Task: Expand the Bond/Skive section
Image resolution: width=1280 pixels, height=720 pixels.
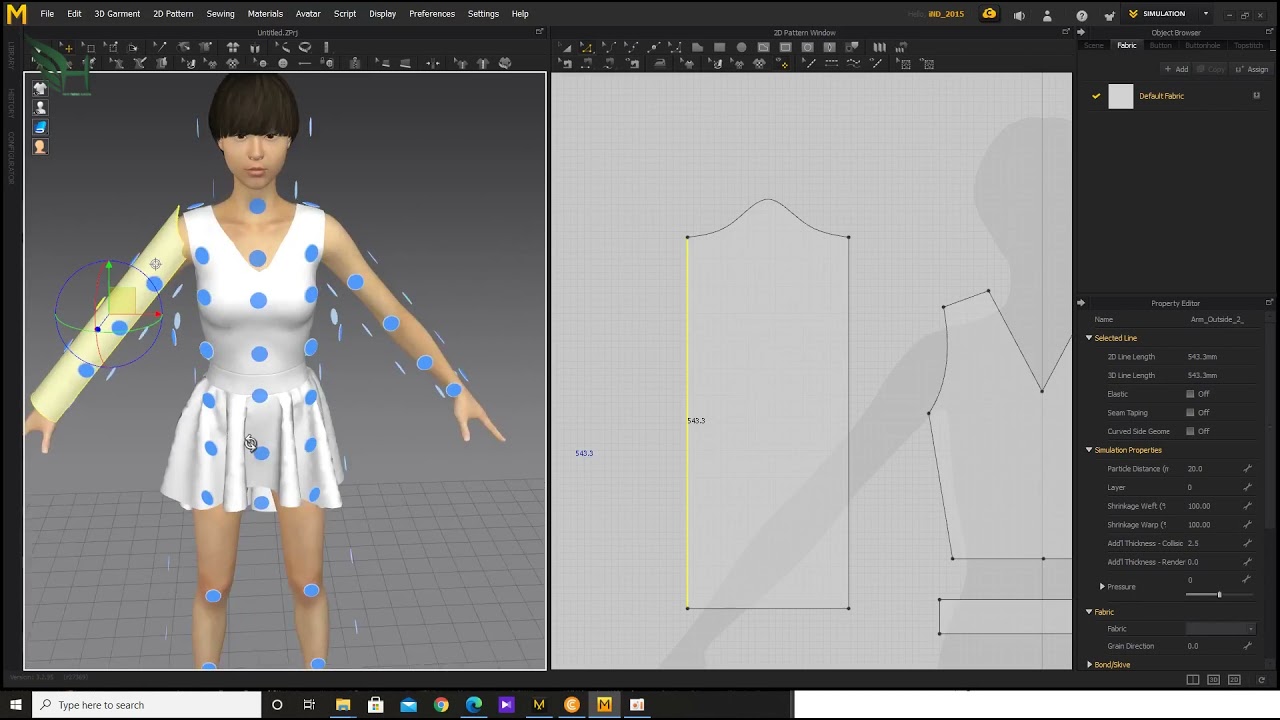Action: click(1089, 665)
